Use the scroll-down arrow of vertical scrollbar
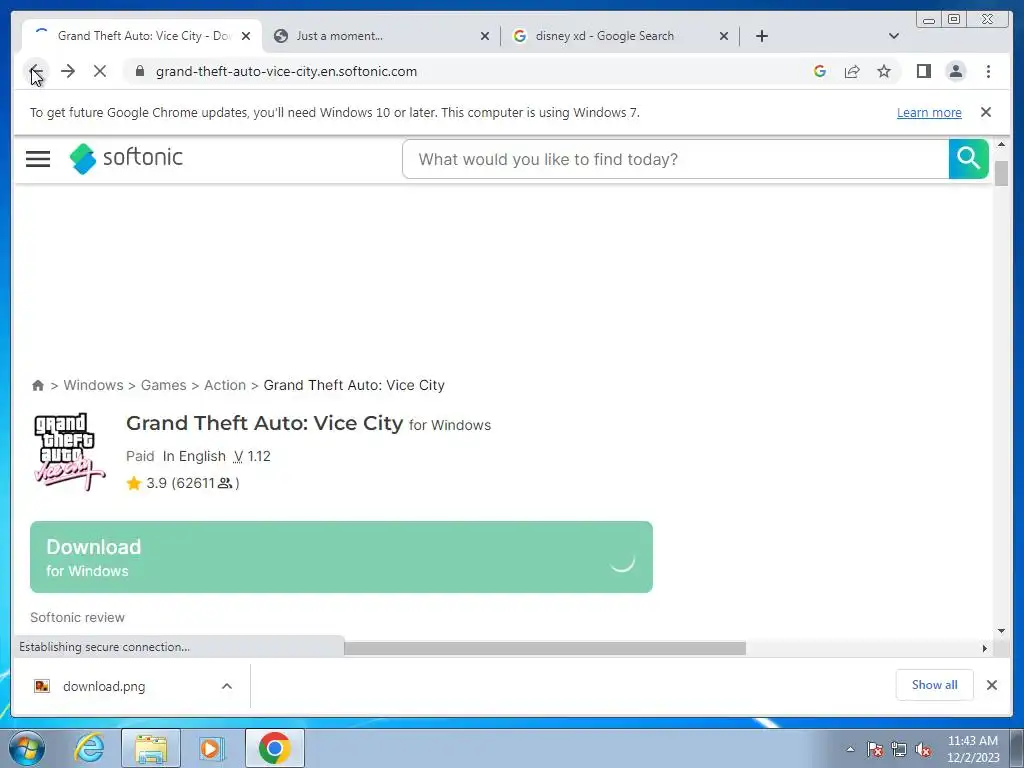1024x768 pixels. (x=1002, y=631)
